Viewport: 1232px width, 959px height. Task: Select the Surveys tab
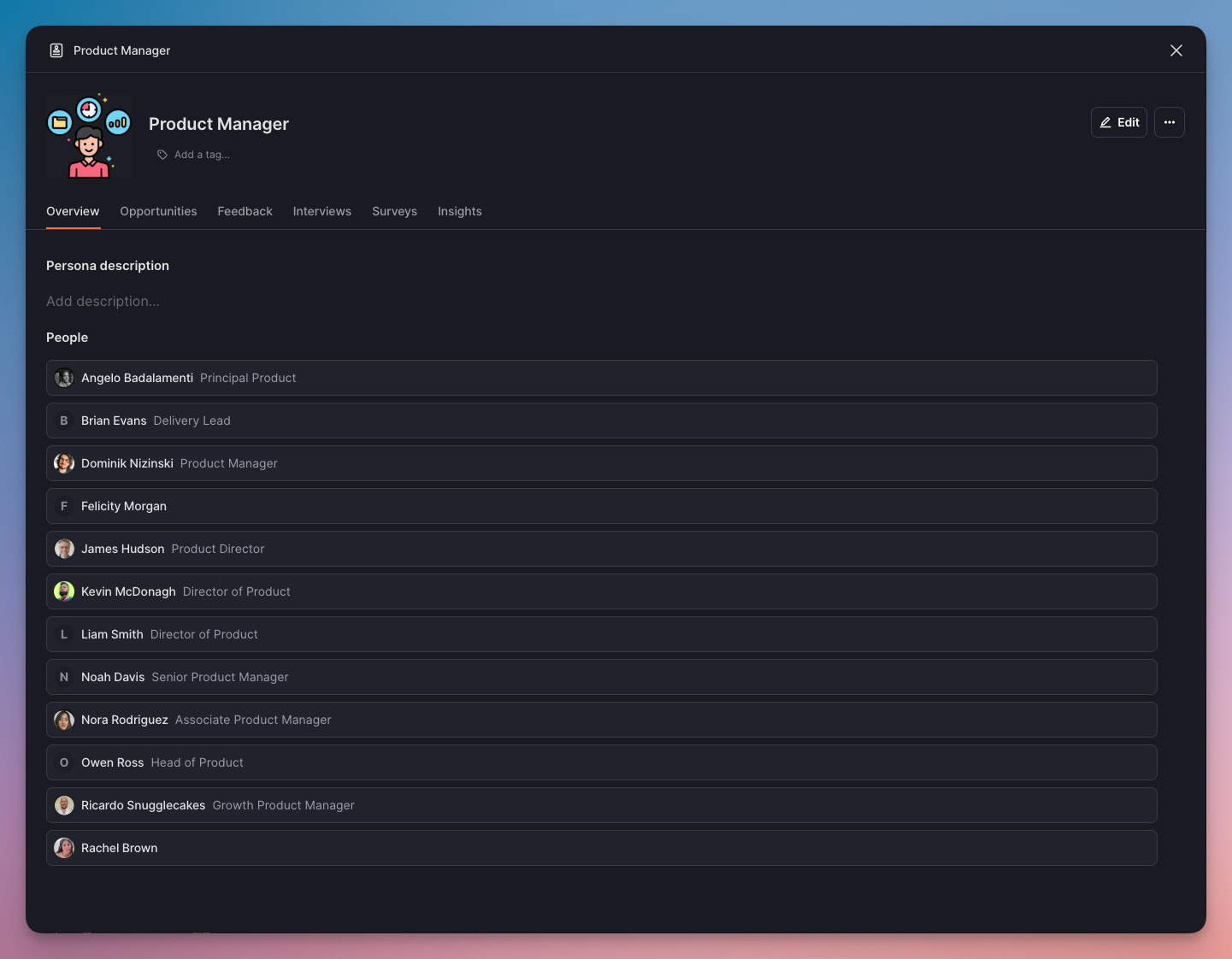pyautogui.click(x=394, y=211)
